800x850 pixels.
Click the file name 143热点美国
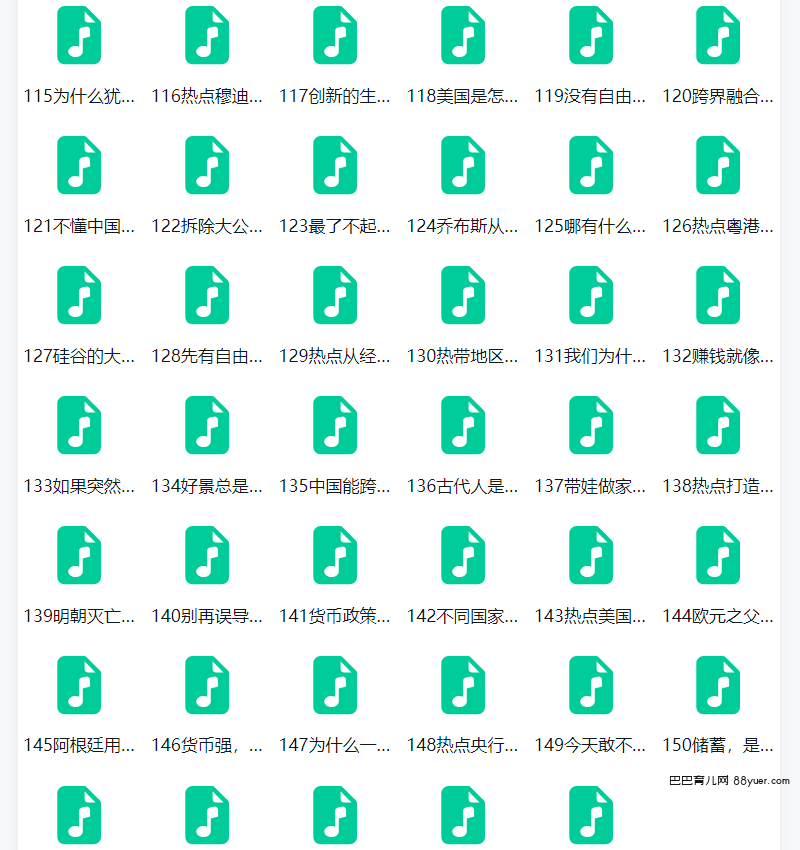click(591, 616)
